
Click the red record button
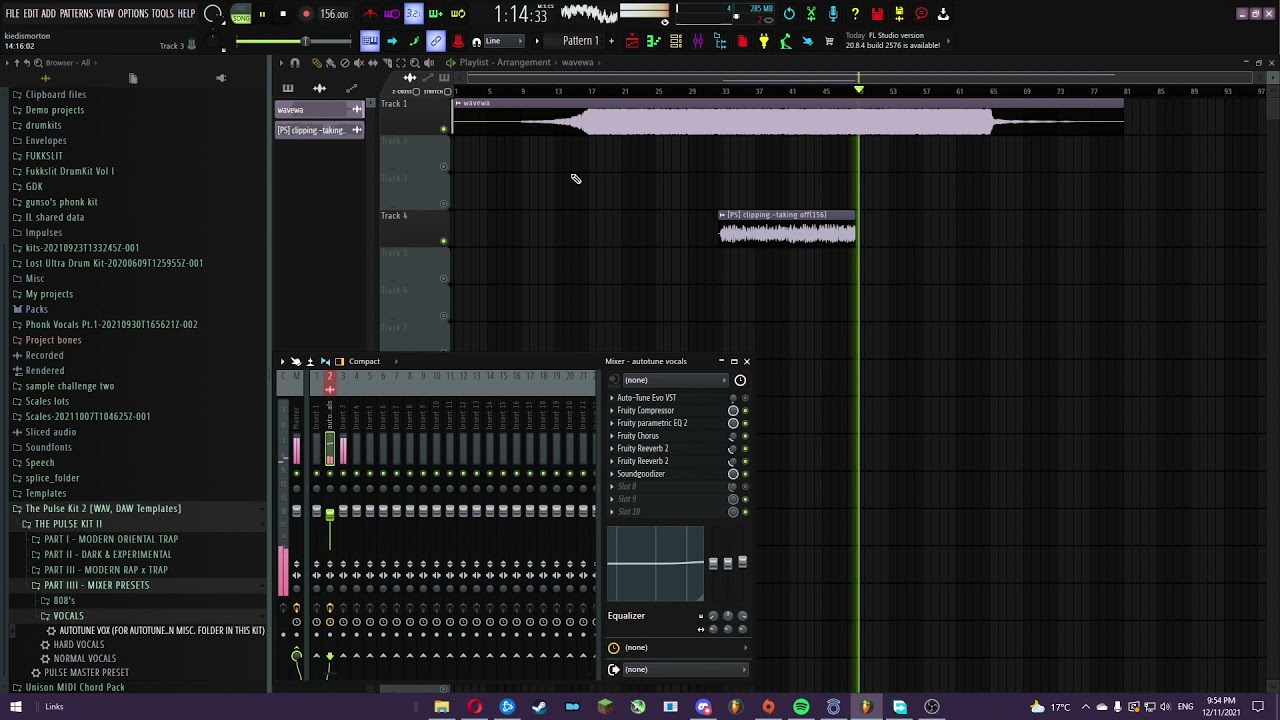[306, 14]
